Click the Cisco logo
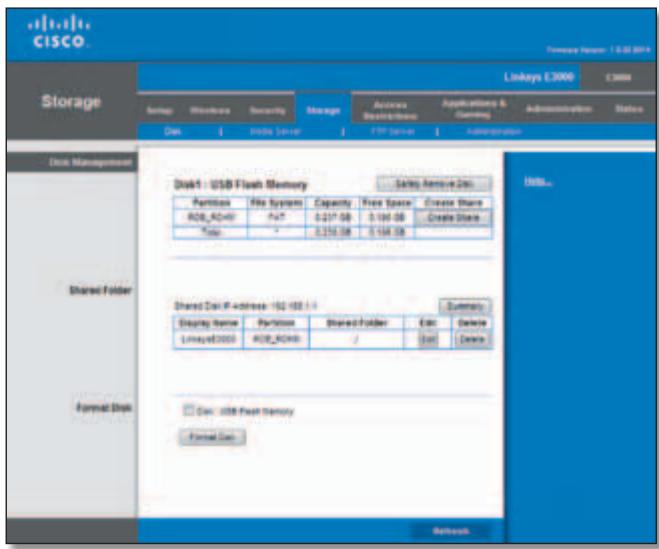 tap(58, 32)
